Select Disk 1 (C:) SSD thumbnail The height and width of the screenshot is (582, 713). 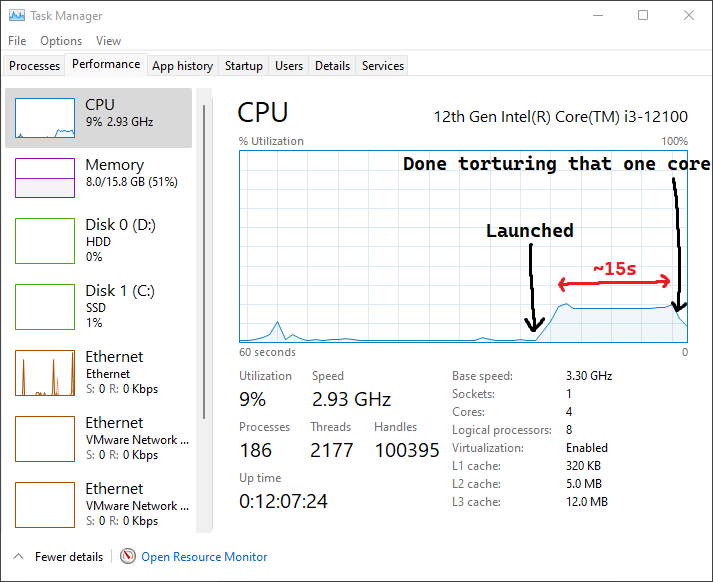(x=45, y=306)
